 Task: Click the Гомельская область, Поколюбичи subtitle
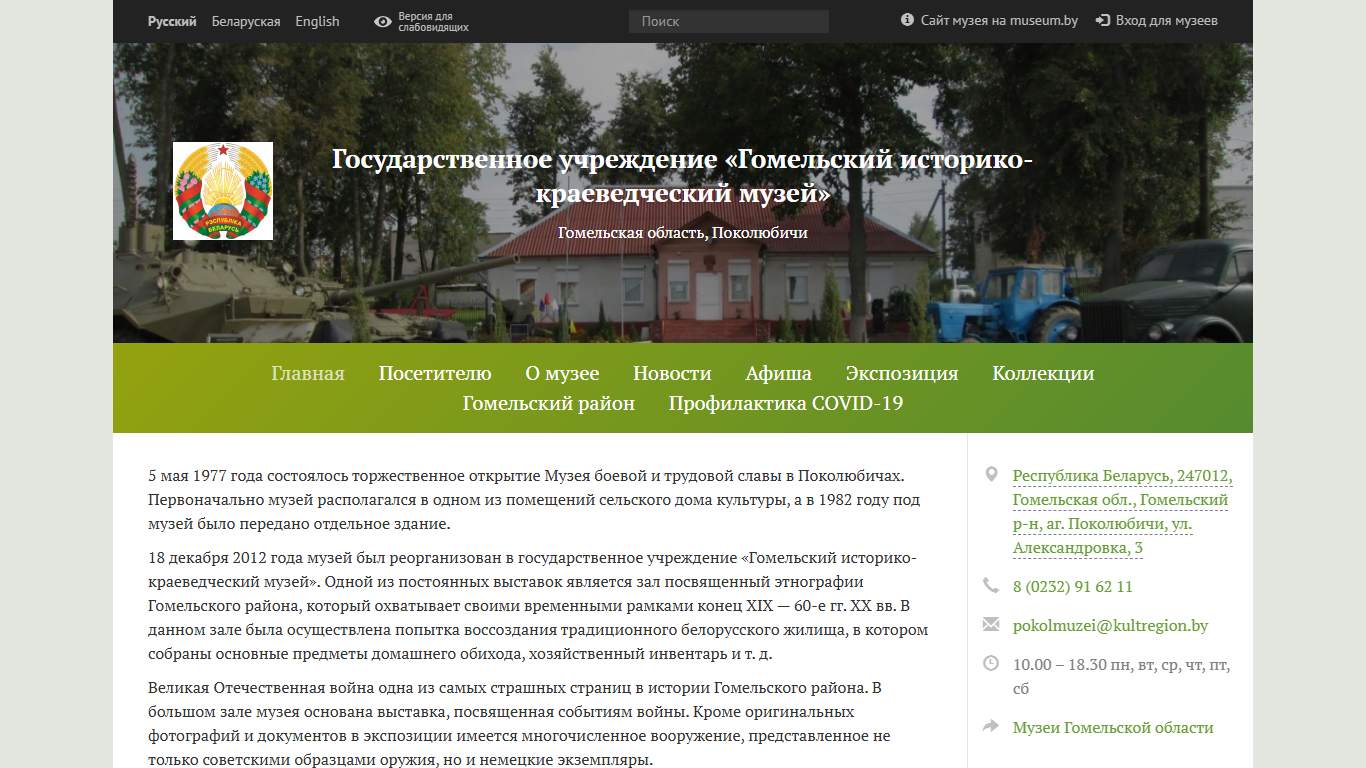click(683, 233)
